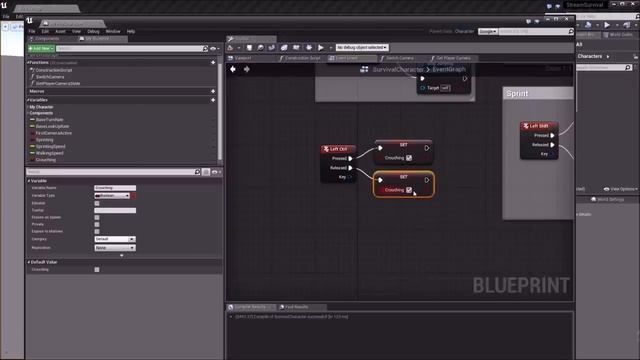The height and width of the screenshot is (360, 640).
Task: Open the Variable Type dropdown
Action: 112,196
